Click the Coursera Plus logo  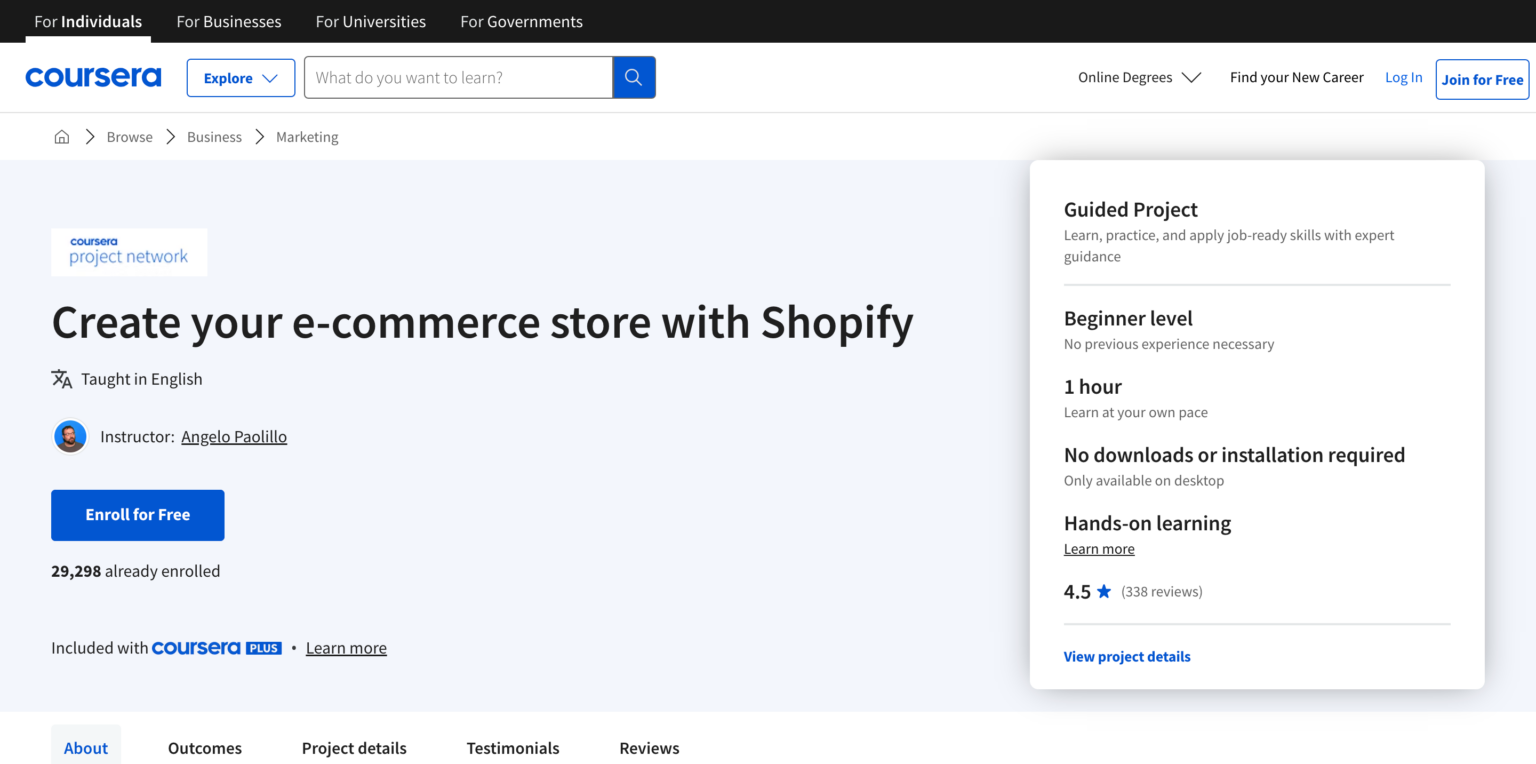pyautogui.click(x=217, y=647)
